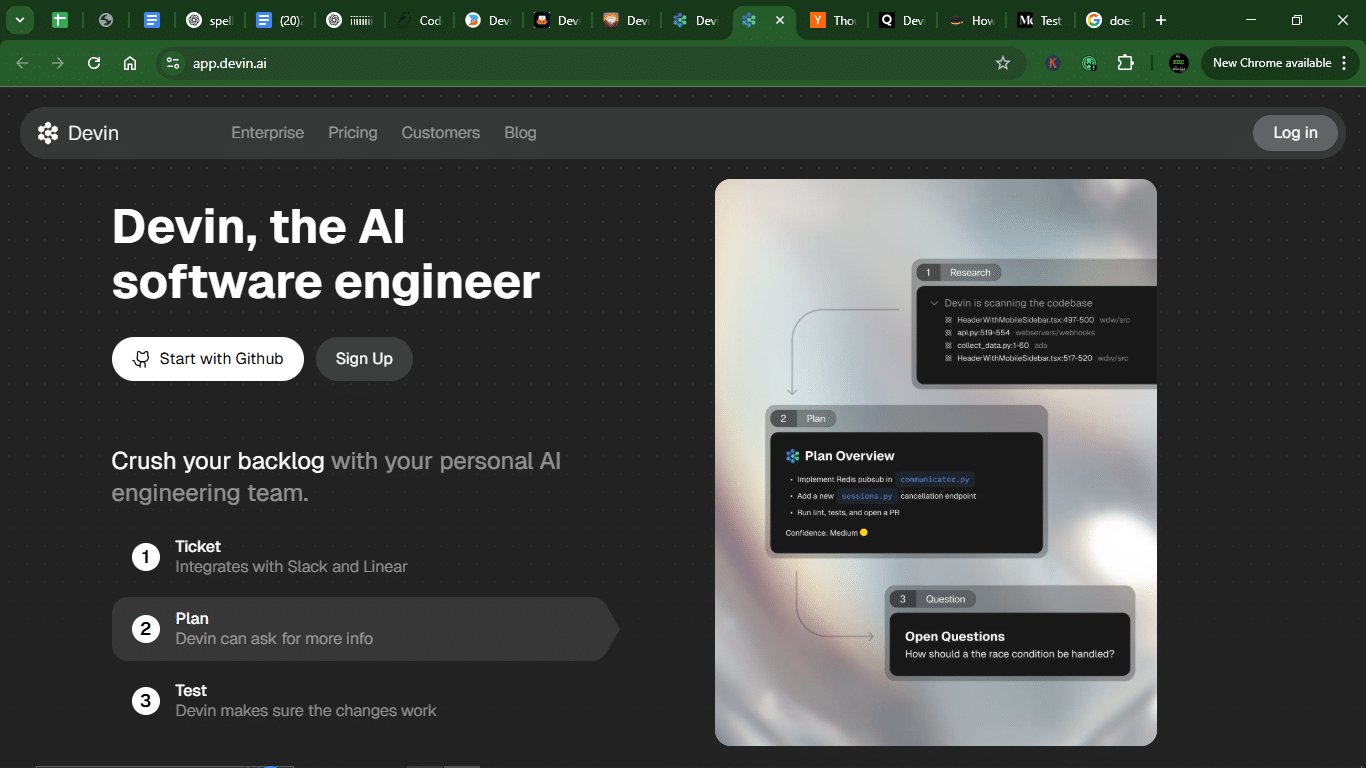This screenshot has height=768, width=1366.
Task: Switch to the Google 'doe' tab
Action: pos(1110,20)
